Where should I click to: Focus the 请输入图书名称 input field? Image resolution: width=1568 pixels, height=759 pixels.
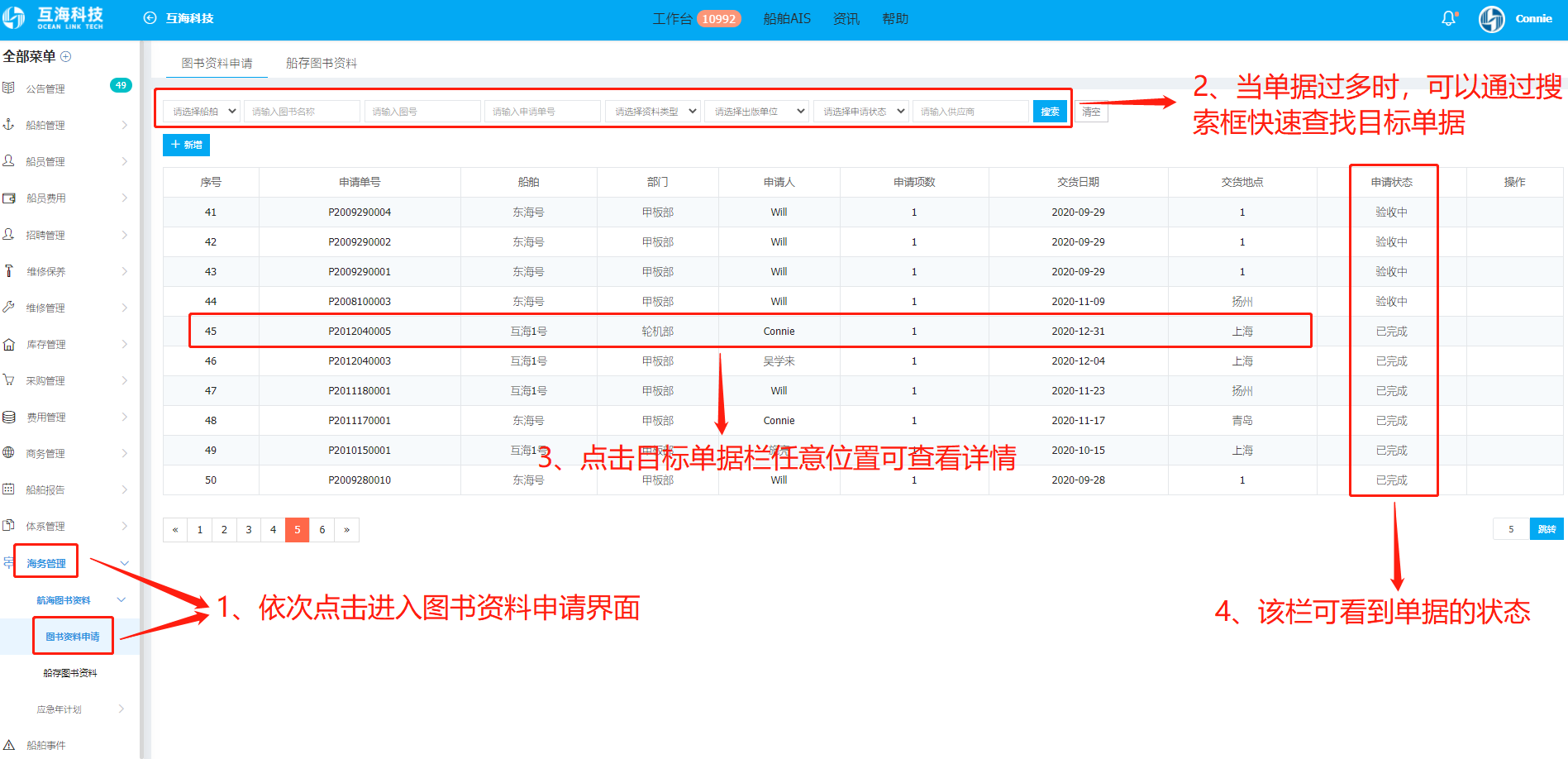pos(302,112)
